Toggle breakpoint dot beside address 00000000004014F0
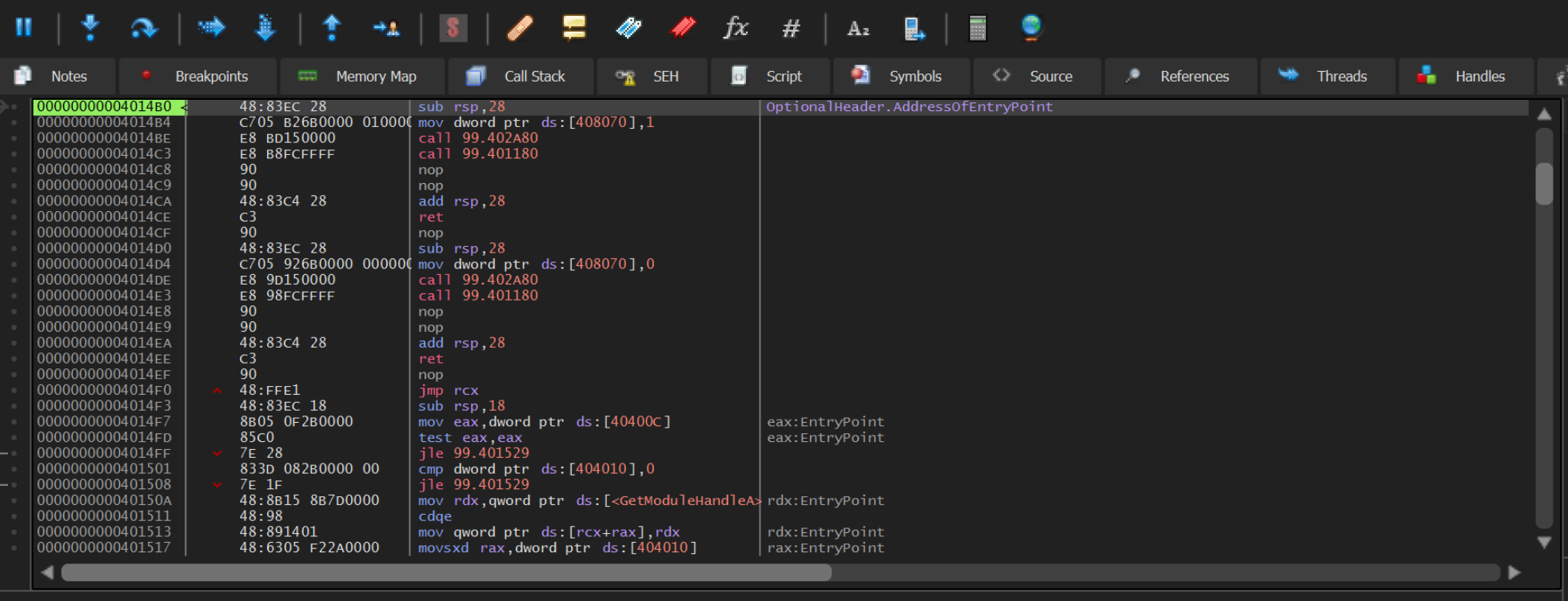Screen dimensions: 1568x601 (14, 390)
